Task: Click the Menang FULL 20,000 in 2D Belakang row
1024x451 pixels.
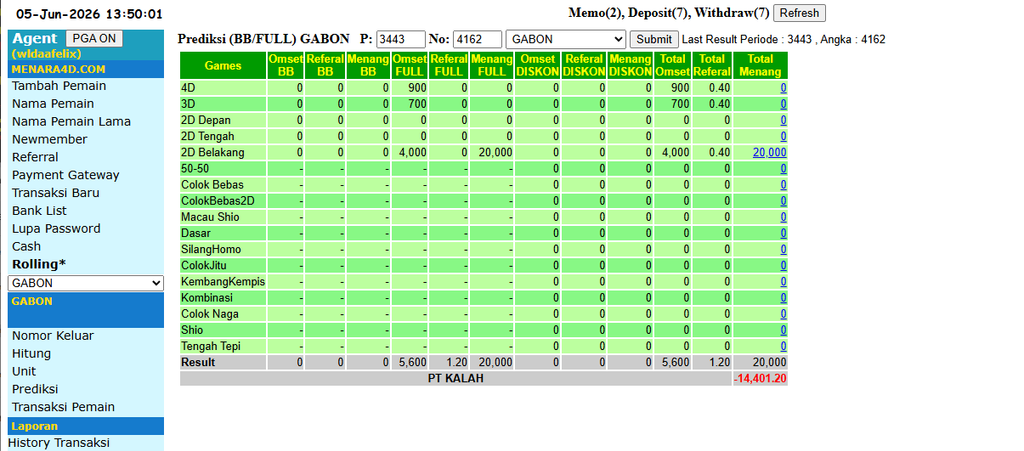Action: point(495,153)
